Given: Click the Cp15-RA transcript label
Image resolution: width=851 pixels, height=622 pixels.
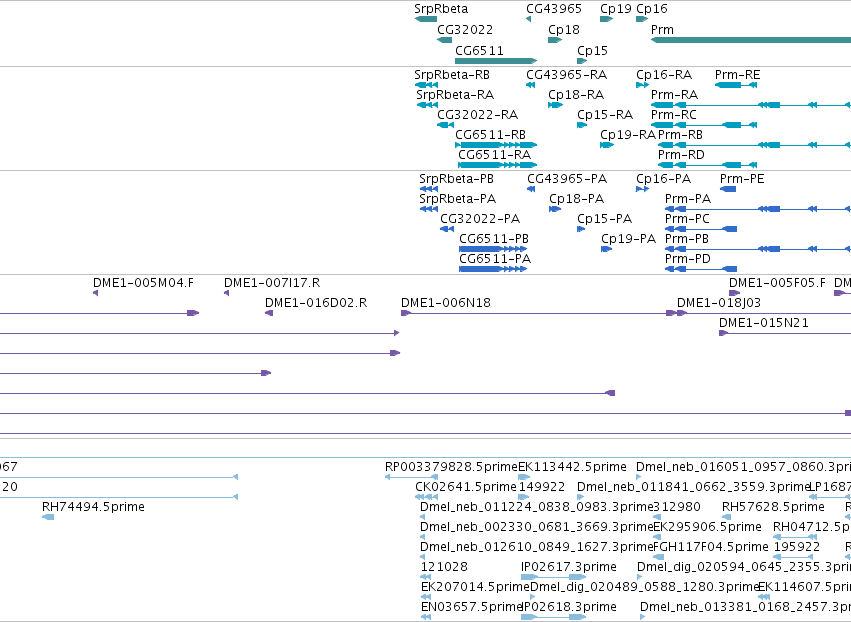Looking at the screenshot, I should point(605,115).
